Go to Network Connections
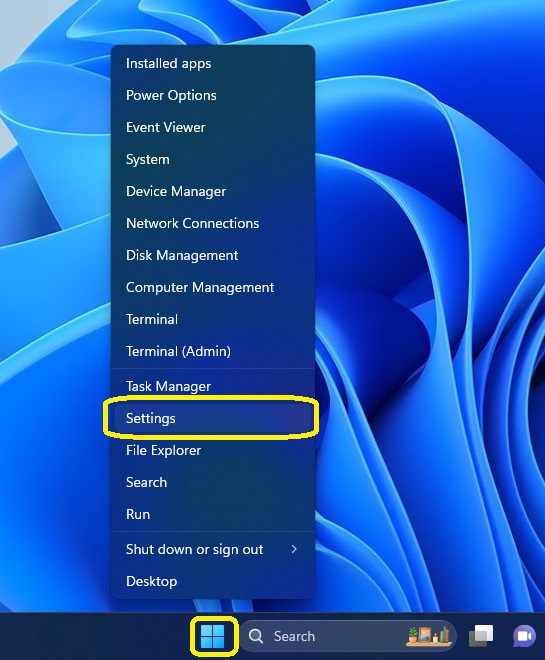545x660 pixels. click(x=213, y=223)
